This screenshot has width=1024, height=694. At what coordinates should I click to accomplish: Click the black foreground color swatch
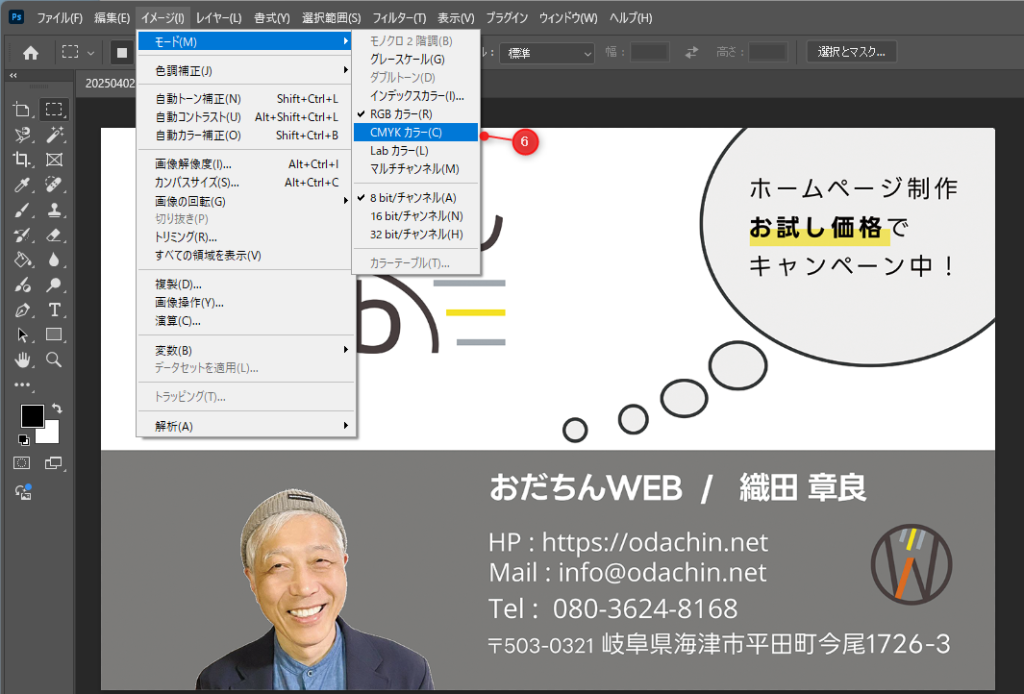tap(32, 416)
